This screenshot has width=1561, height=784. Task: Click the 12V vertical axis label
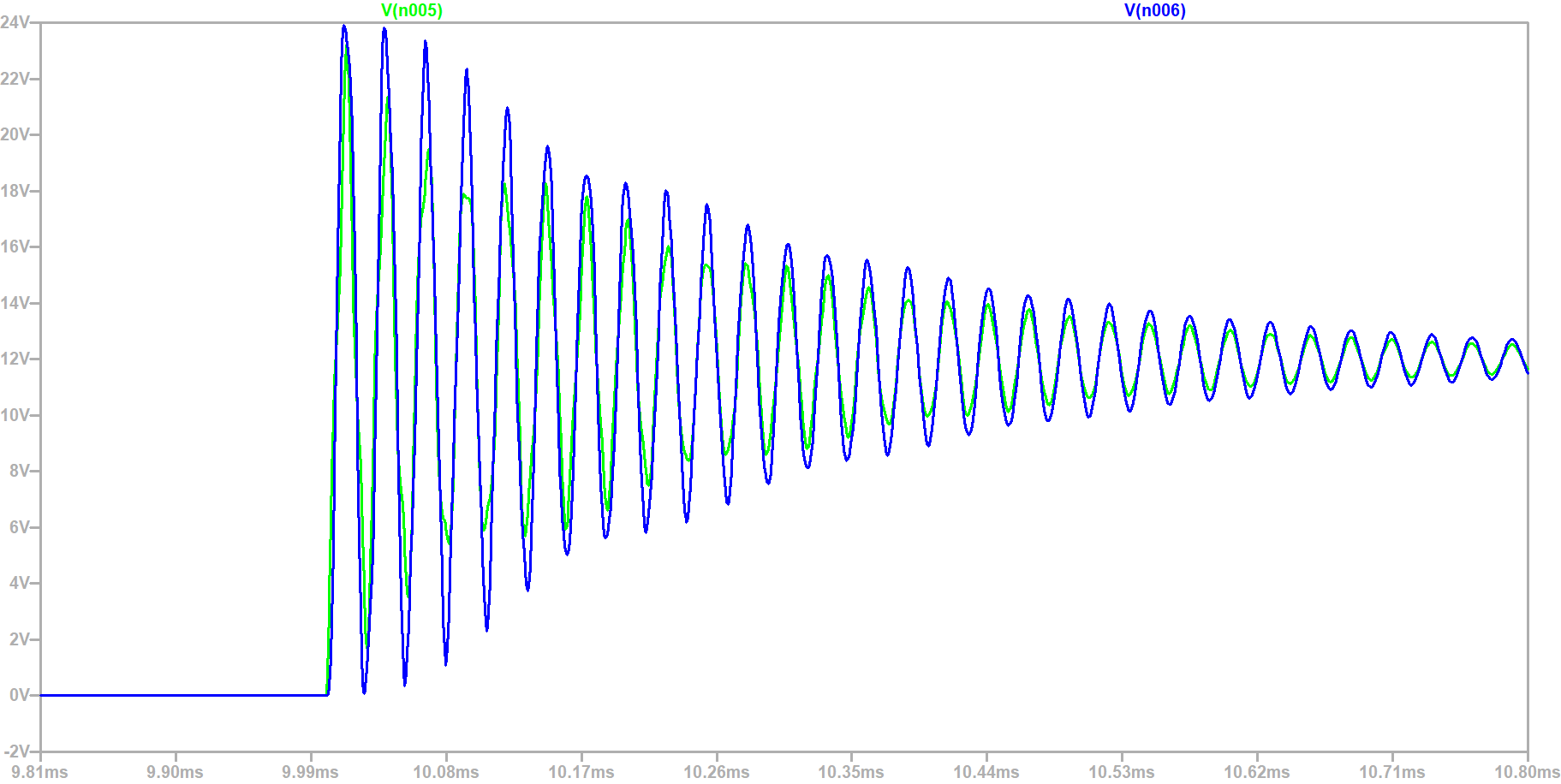(x=15, y=359)
